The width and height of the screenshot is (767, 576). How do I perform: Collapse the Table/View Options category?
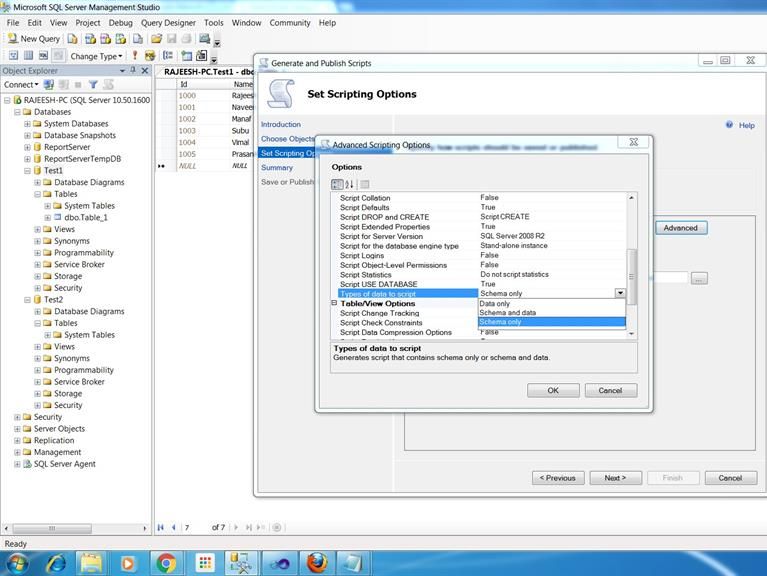pos(334,303)
